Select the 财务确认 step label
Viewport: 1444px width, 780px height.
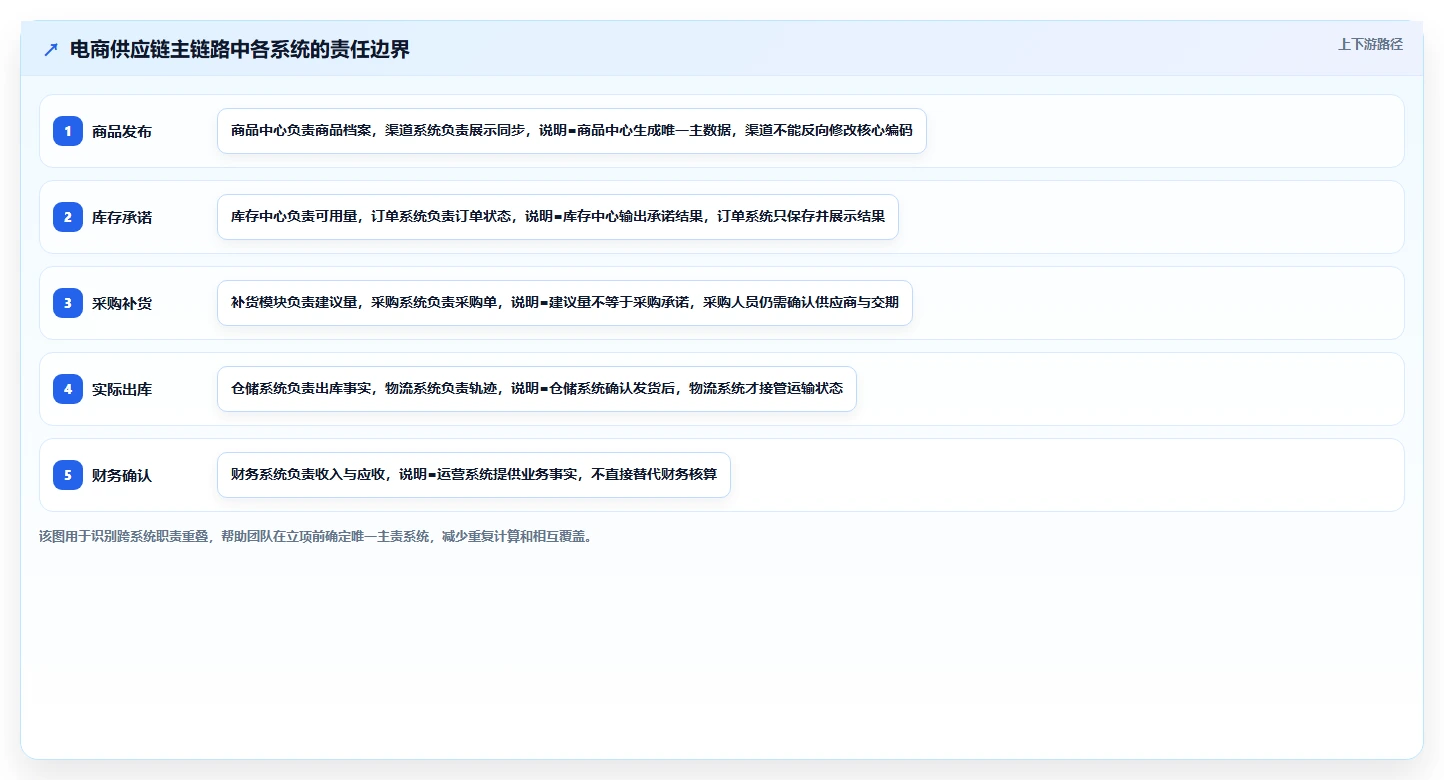click(122, 475)
